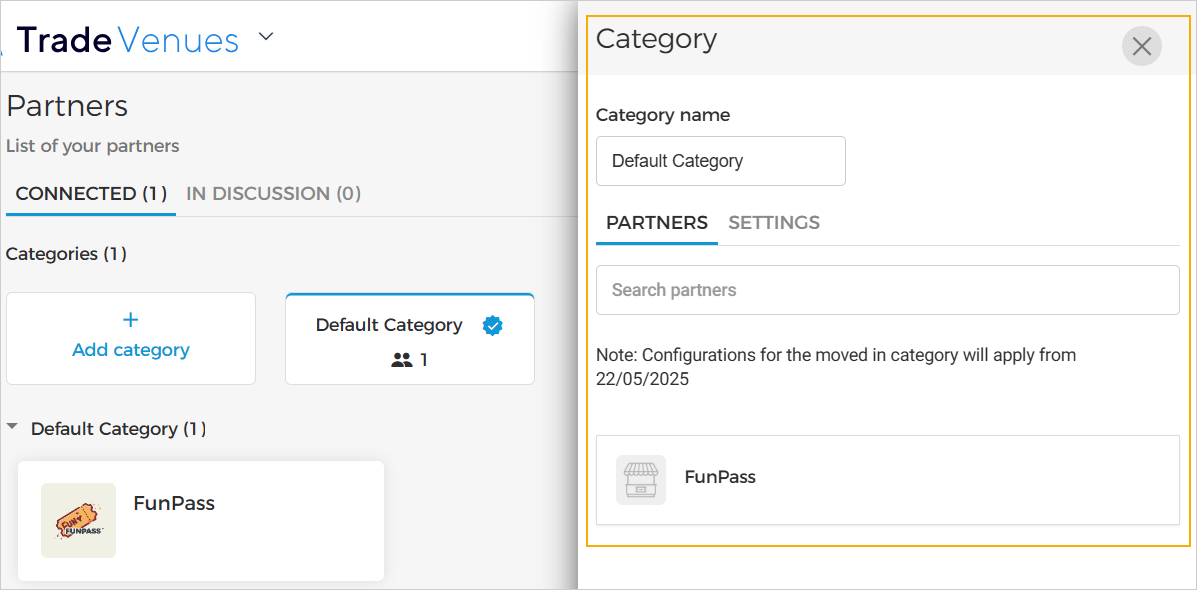
Task: Select the Connected (1) tab
Action: tap(91, 193)
